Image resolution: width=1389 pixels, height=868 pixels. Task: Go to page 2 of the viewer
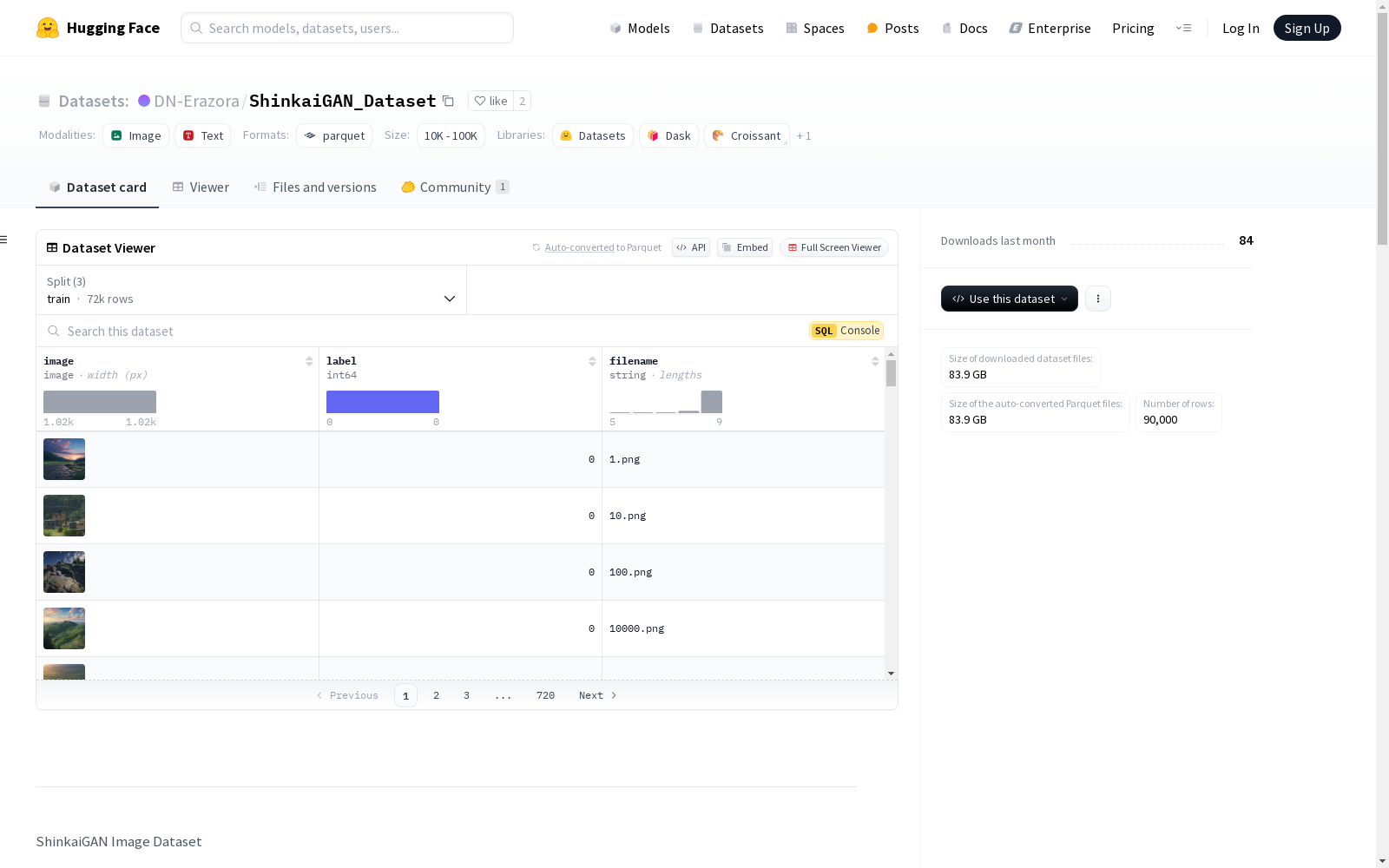[x=436, y=695]
